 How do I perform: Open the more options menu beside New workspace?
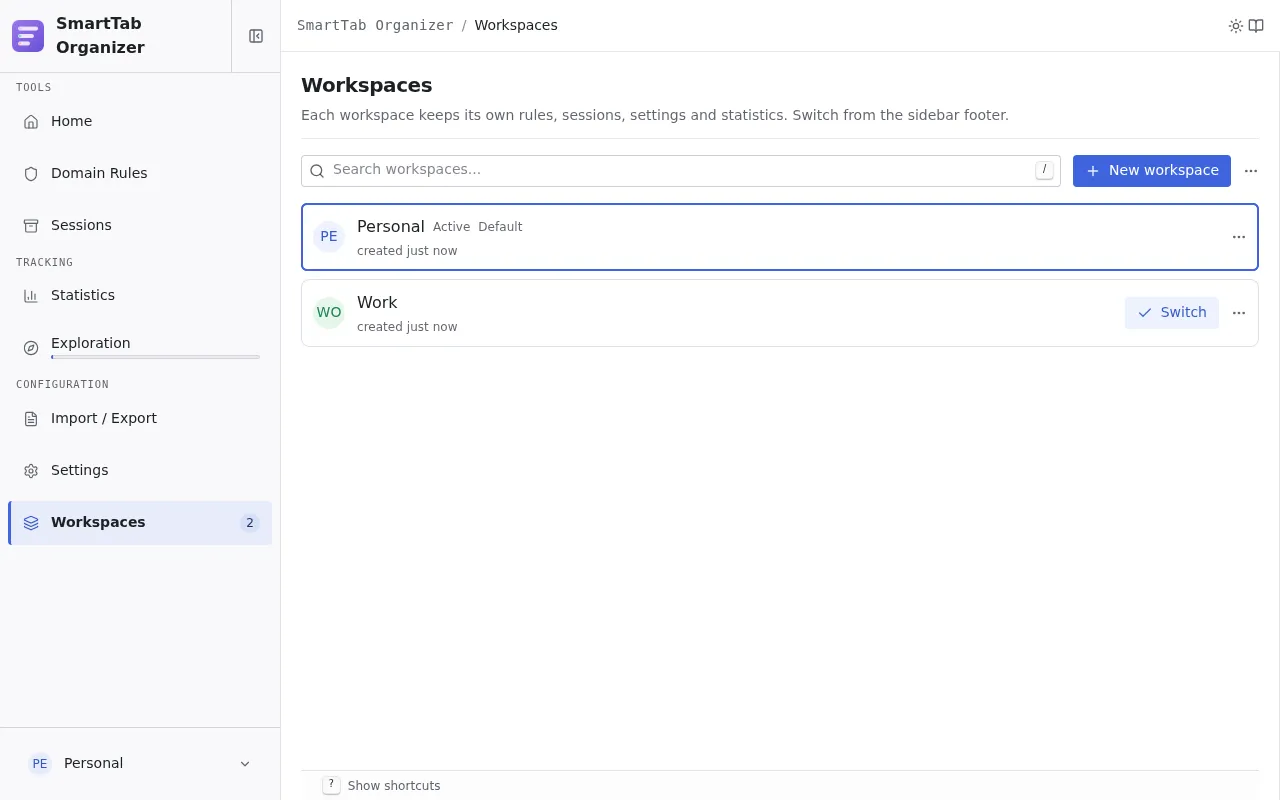coord(1251,171)
